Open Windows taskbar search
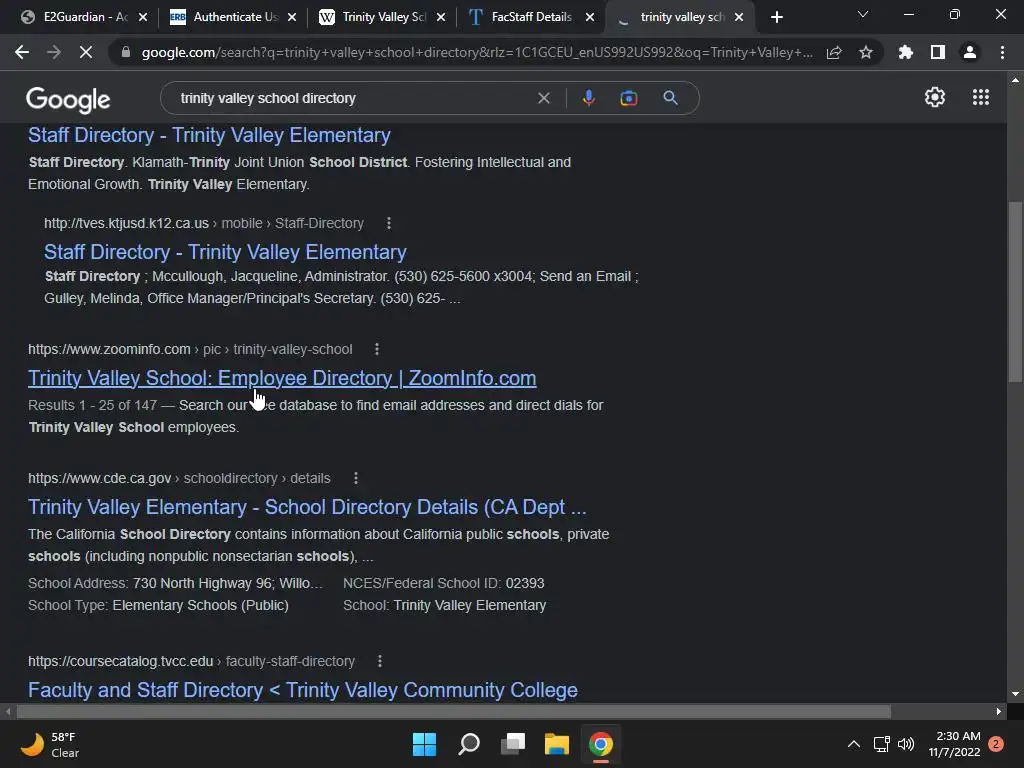 (x=469, y=744)
